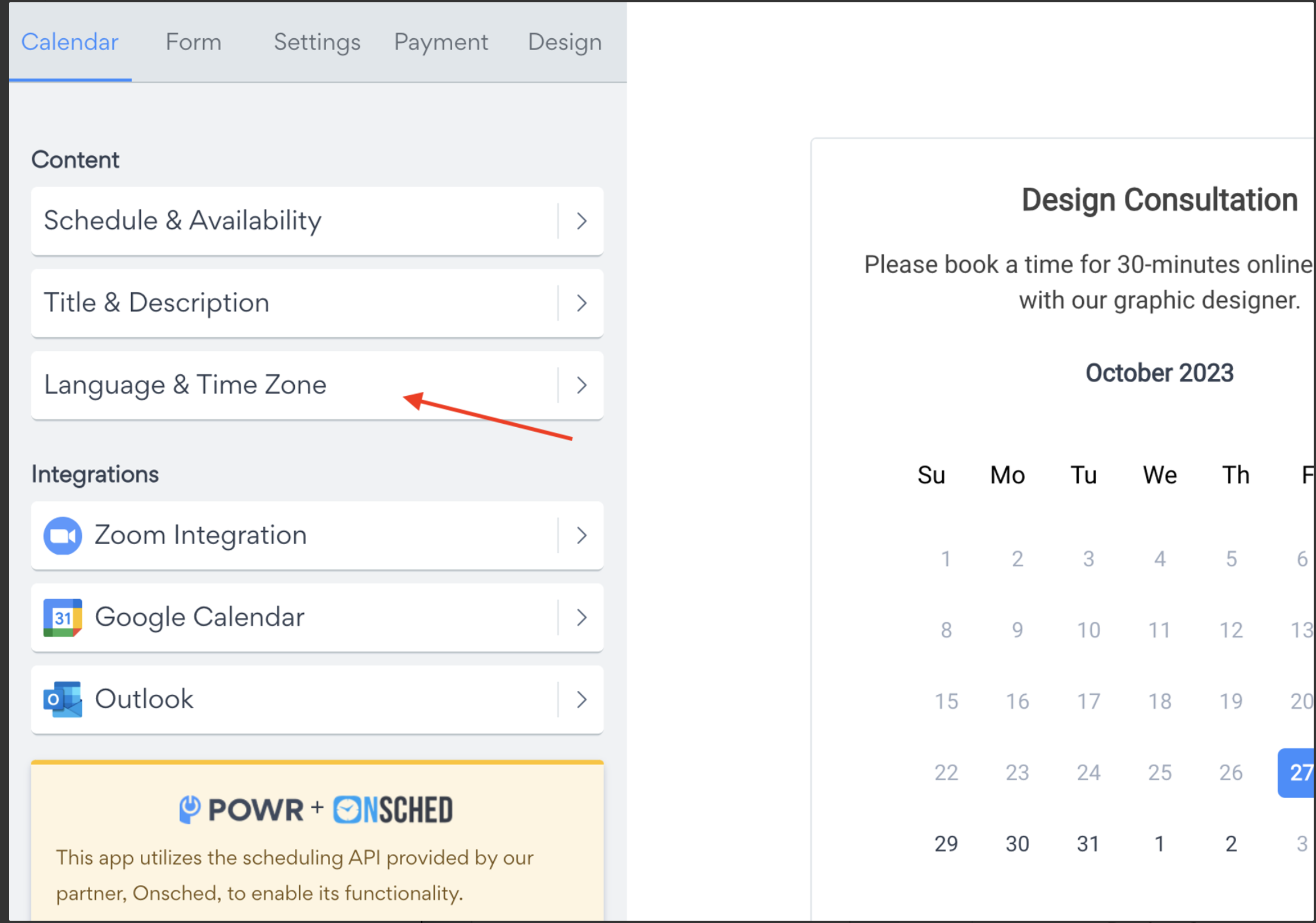The width and height of the screenshot is (1316, 923).
Task: Expand Title & Description chevron
Action: tap(581, 303)
